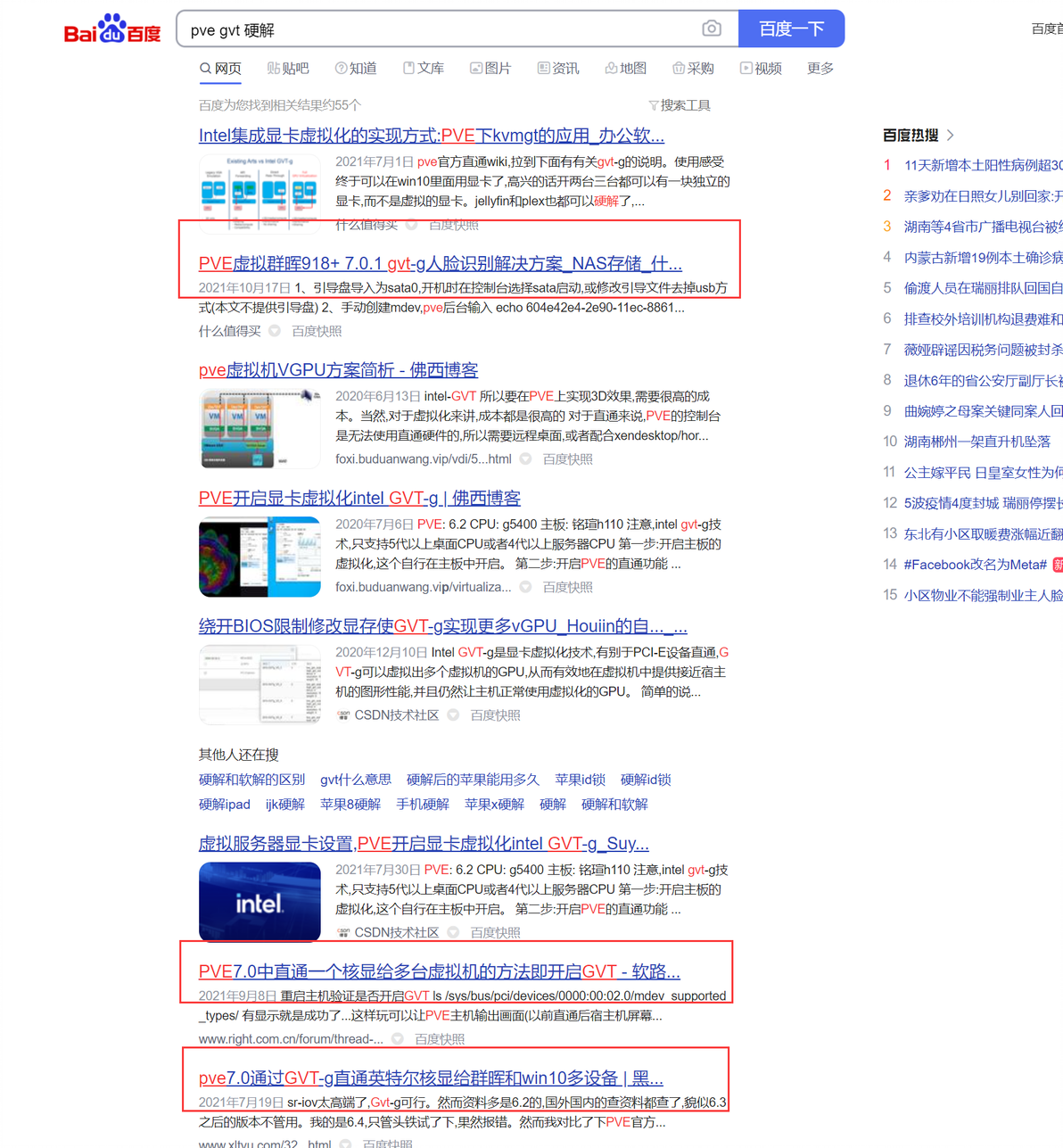Click the Intel GVT-g diagram thumbnail
The image size is (1063, 1148).
[x=260, y=193]
